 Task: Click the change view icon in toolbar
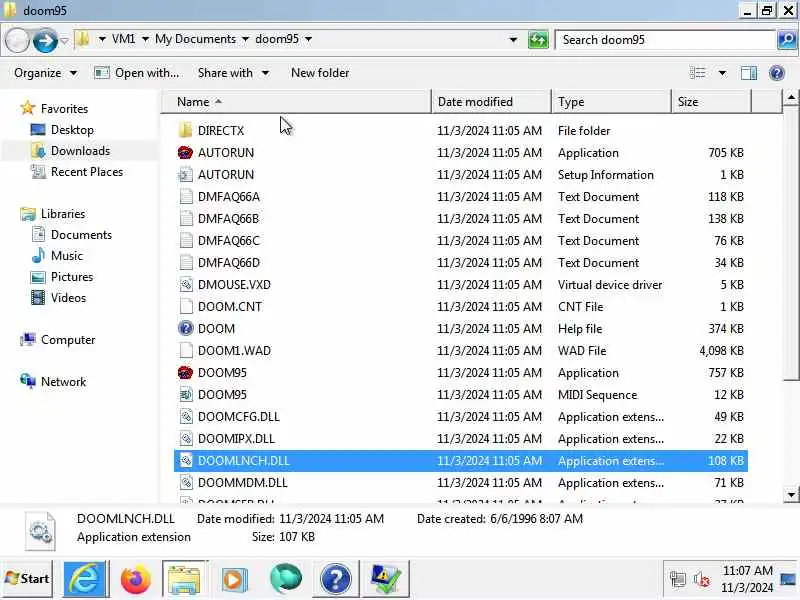pyautogui.click(x=697, y=73)
